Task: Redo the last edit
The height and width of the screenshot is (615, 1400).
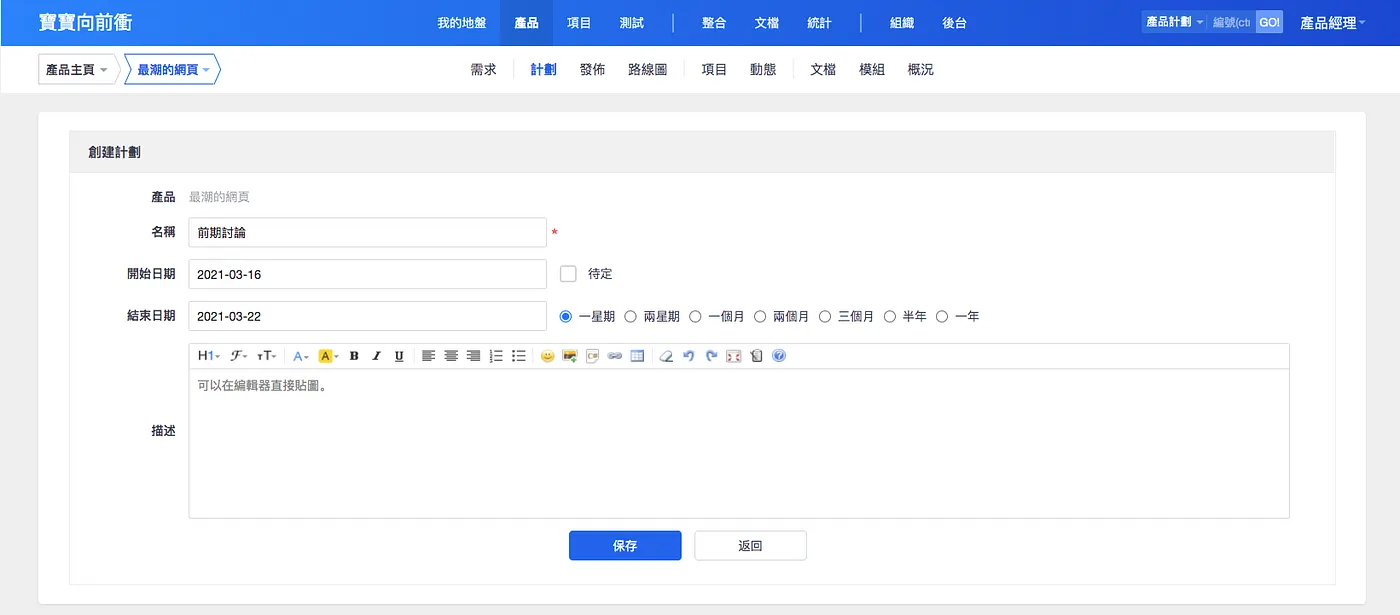Action: tap(711, 356)
